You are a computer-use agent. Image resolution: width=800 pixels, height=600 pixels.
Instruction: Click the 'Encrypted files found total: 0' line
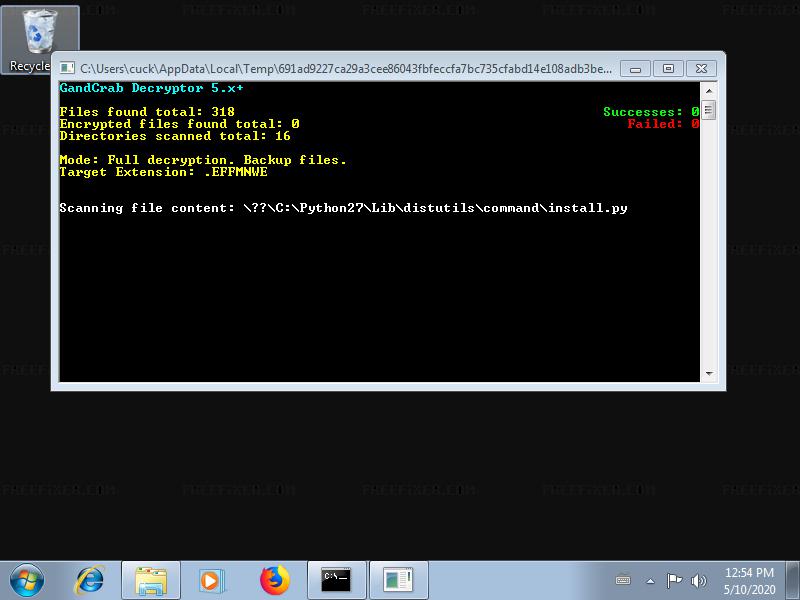tap(179, 124)
